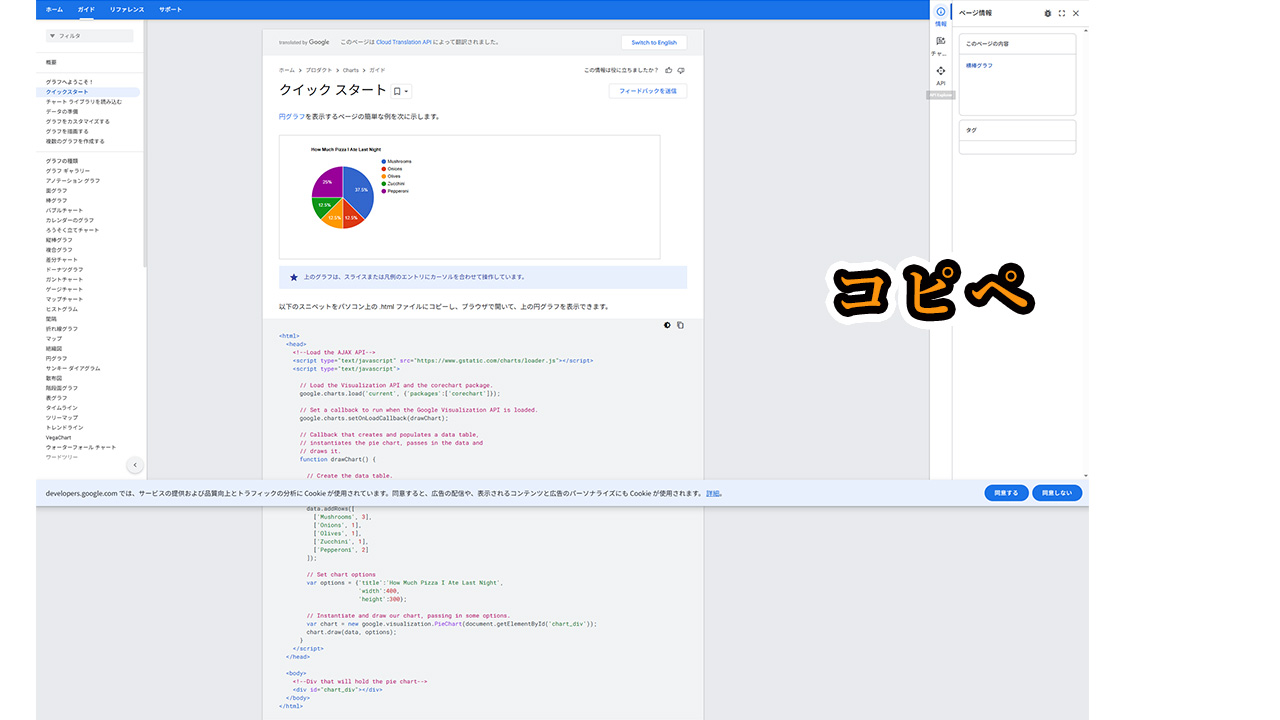Collapse the left navigation sidebar
Viewport: 1280px width, 720px height.
coord(135,465)
